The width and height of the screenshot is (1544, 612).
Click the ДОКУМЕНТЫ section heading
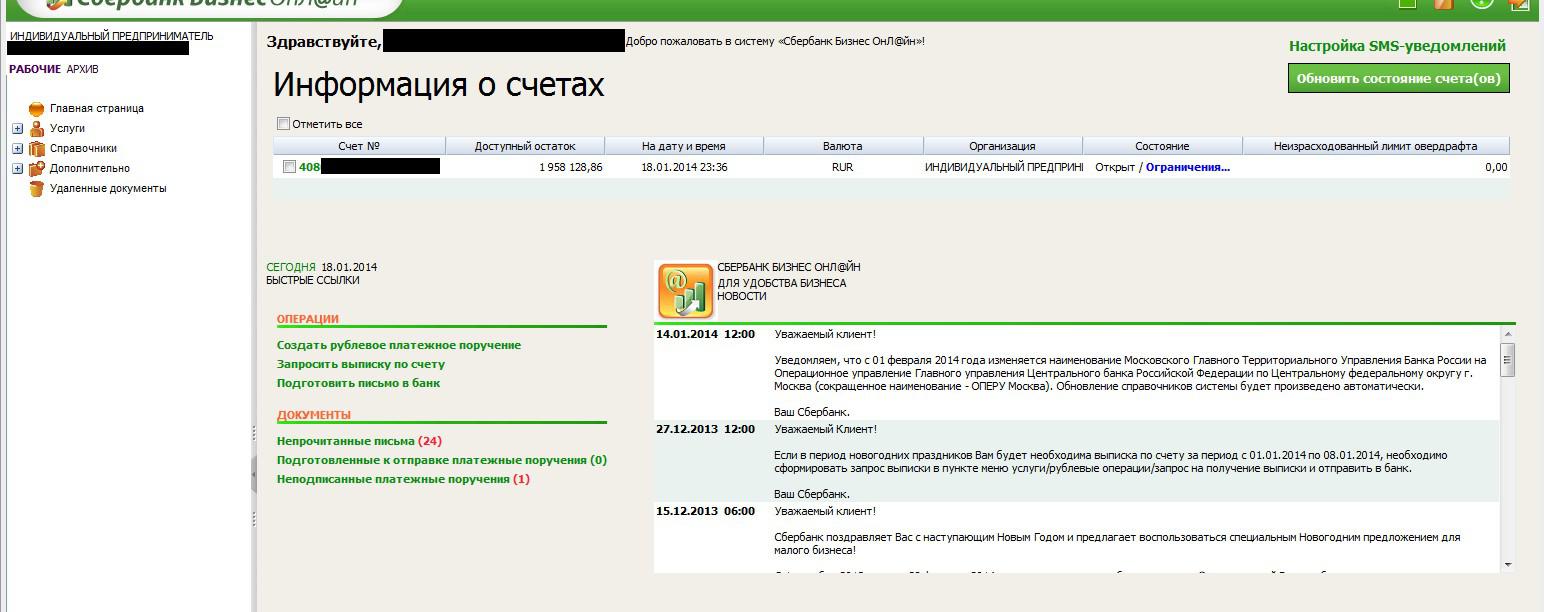[x=314, y=415]
